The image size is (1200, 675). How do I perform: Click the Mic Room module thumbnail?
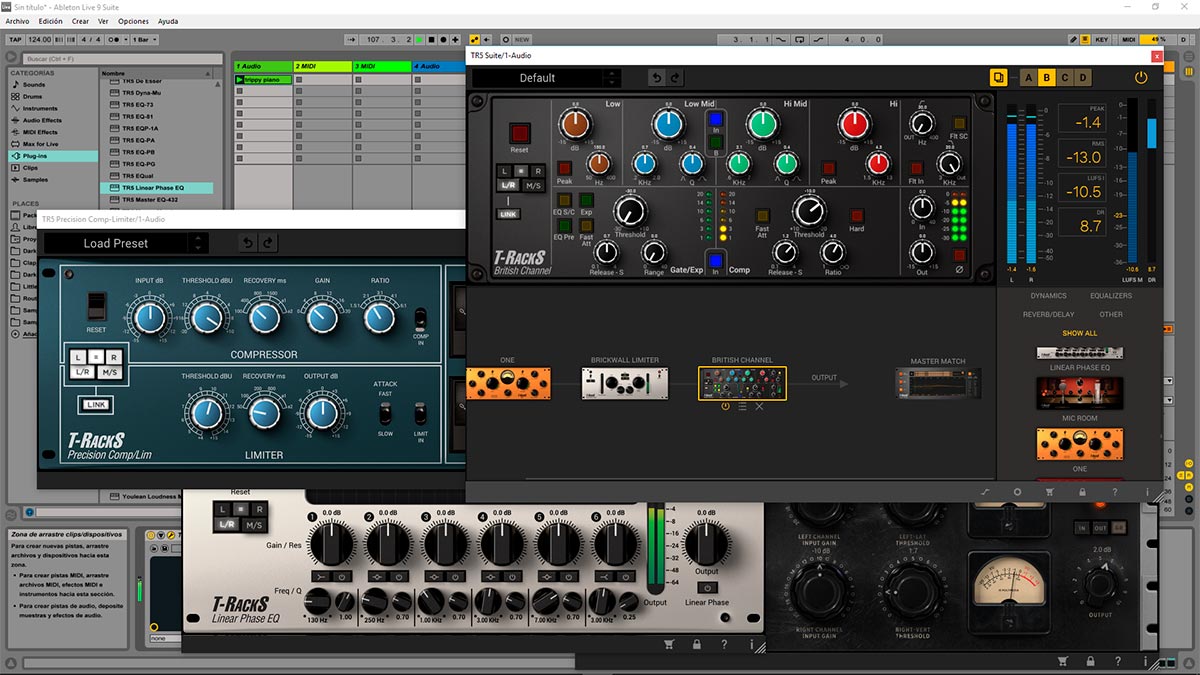tap(1080, 391)
